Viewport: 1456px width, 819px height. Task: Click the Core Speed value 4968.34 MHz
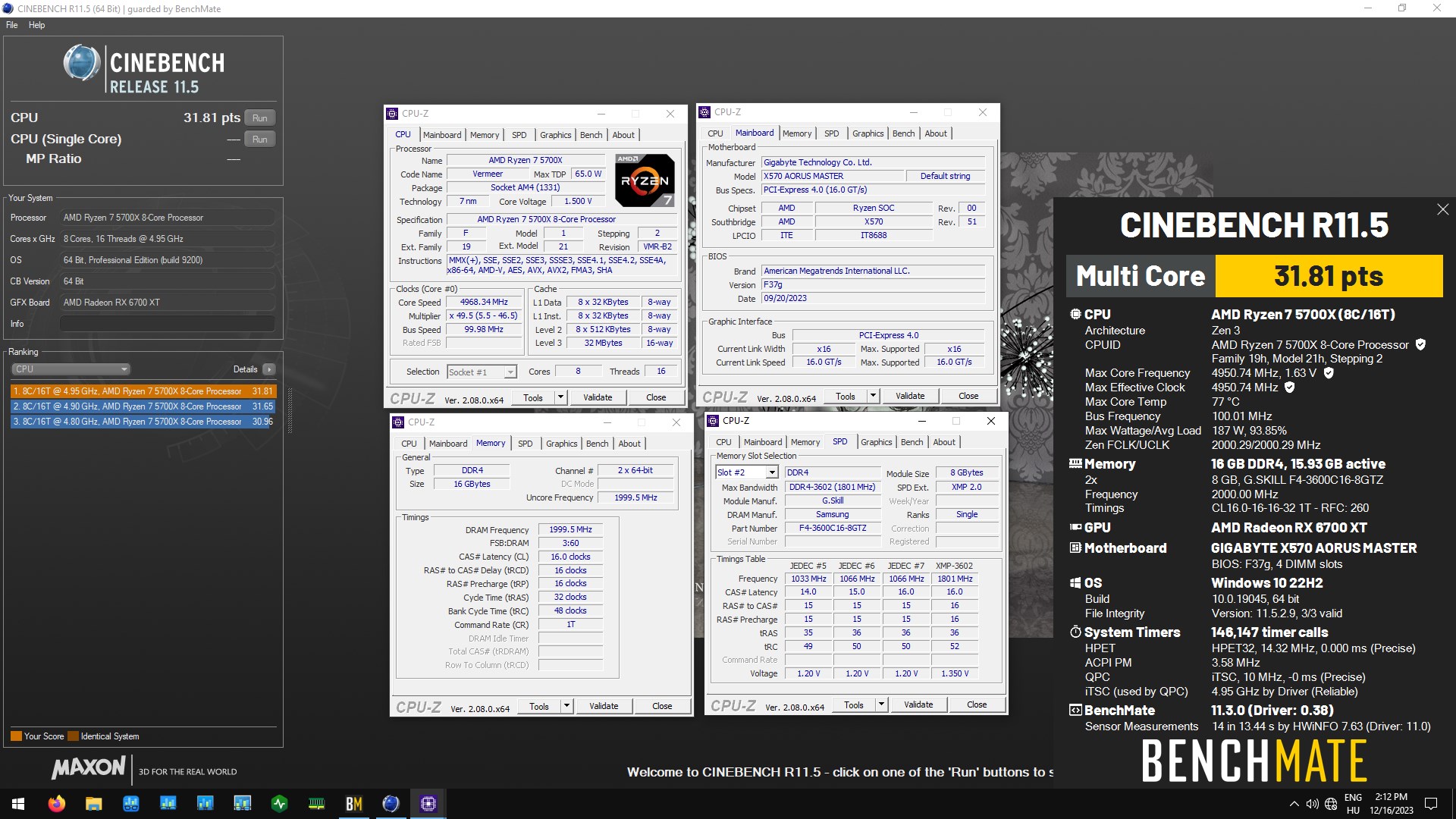[484, 302]
